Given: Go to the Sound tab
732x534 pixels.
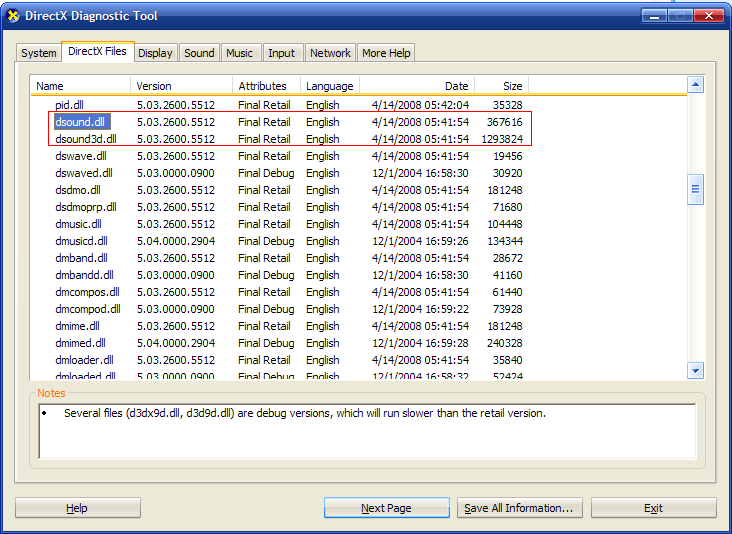Looking at the screenshot, I should [x=199, y=53].
